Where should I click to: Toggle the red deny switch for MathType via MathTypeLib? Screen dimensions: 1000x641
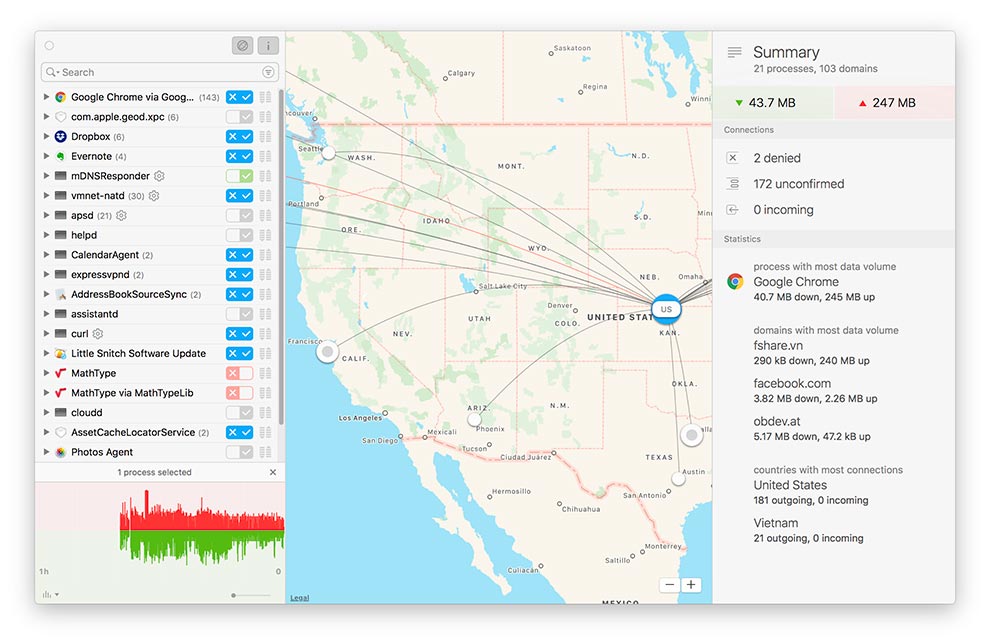[239, 393]
